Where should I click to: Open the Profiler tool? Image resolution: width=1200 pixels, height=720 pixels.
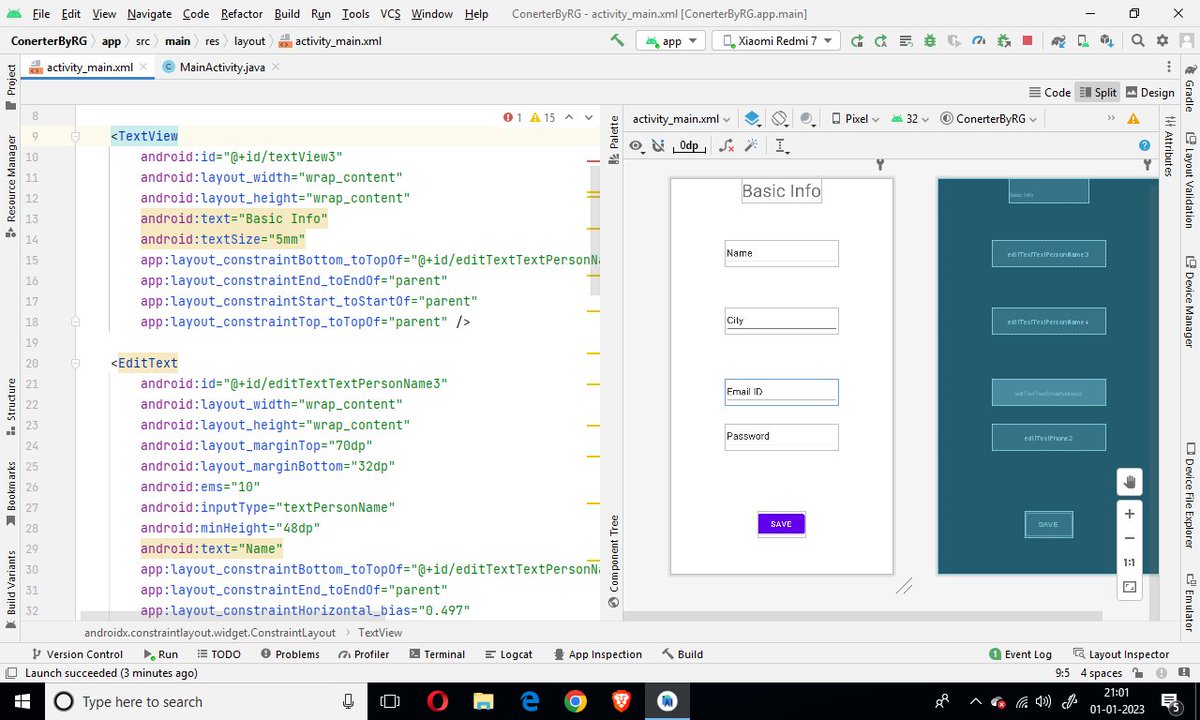coord(363,654)
